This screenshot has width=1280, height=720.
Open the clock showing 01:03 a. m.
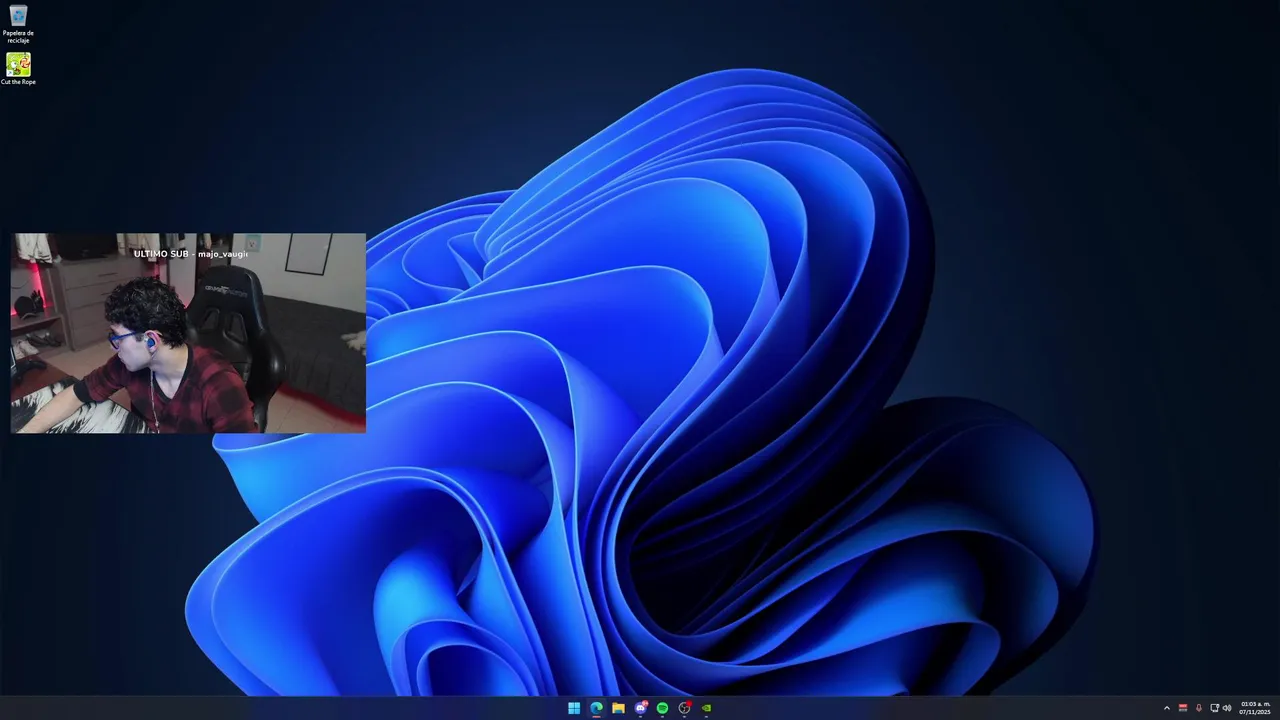1255,708
